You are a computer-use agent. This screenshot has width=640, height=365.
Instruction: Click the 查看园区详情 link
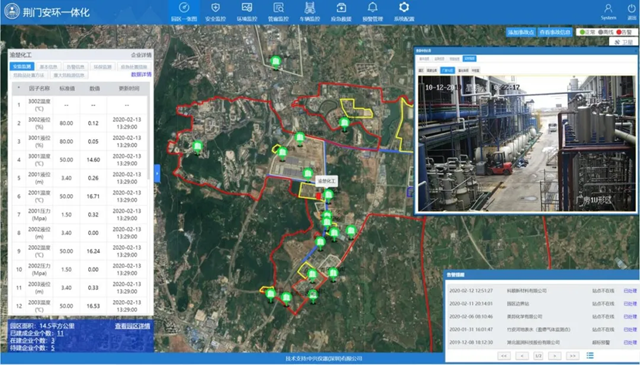click(132, 326)
